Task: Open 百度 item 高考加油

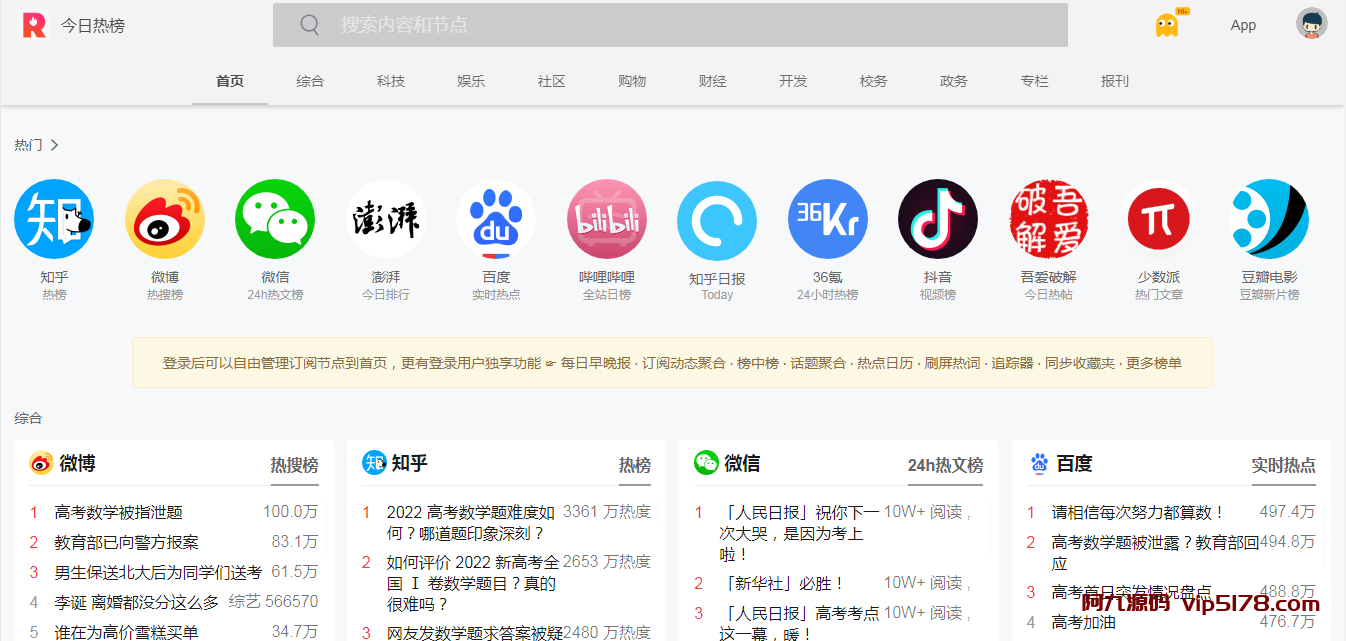Action: click(x=1084, y=622)
